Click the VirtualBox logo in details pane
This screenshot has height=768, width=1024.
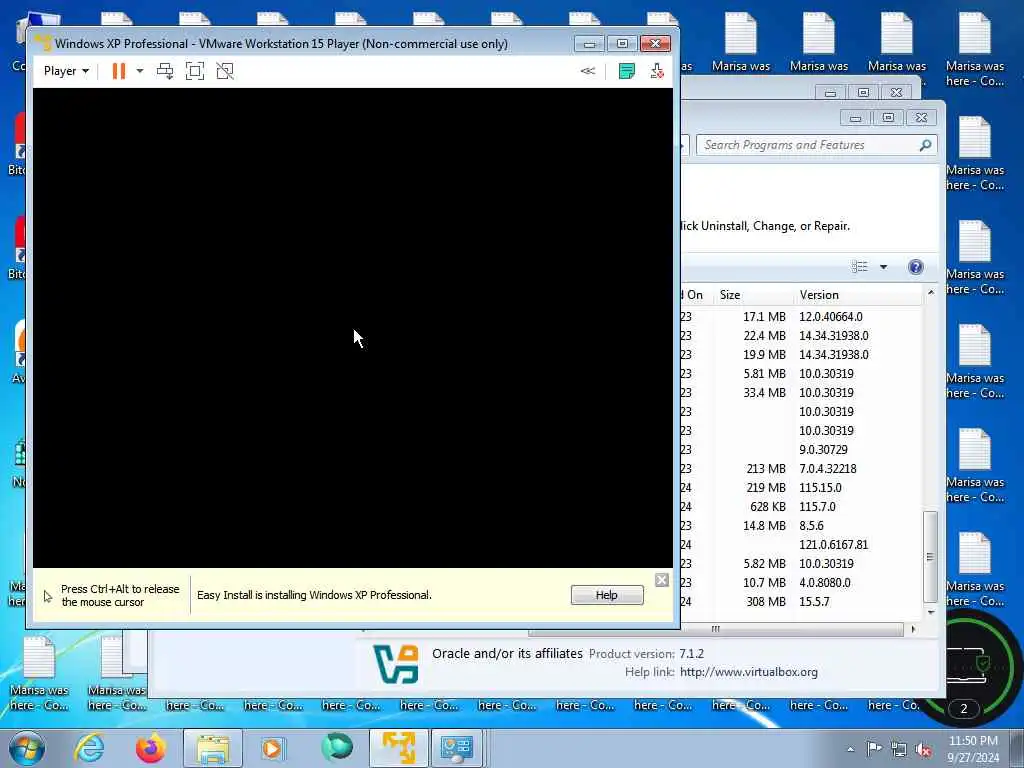pyautogui.click(x=396, y=664)
